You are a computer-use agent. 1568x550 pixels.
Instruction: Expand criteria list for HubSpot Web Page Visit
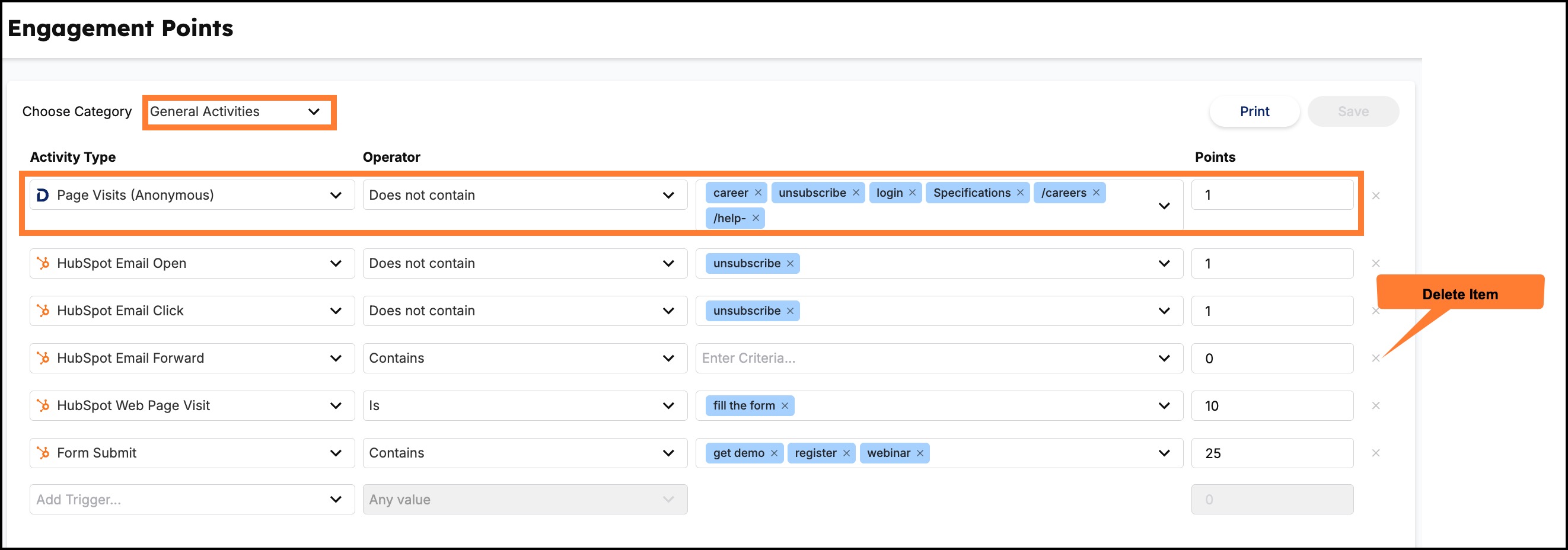[x=1164, y=406]
